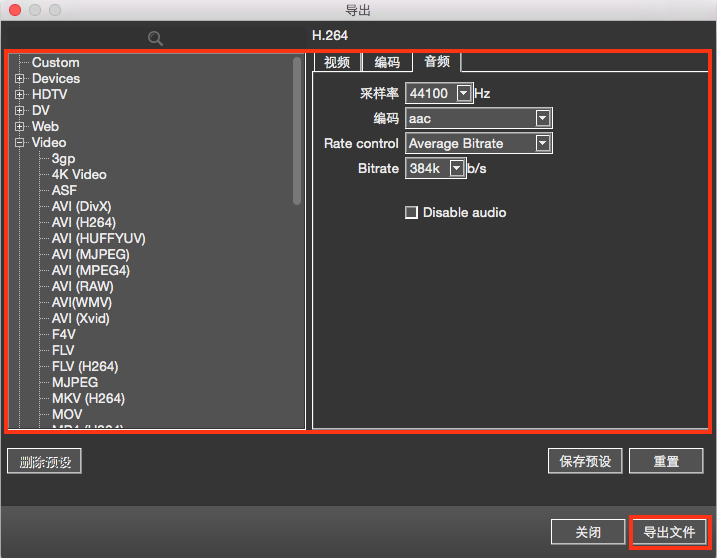717x558 pixels.
Task: Click the 保存预设 button
Action: [x=585, y=461]
